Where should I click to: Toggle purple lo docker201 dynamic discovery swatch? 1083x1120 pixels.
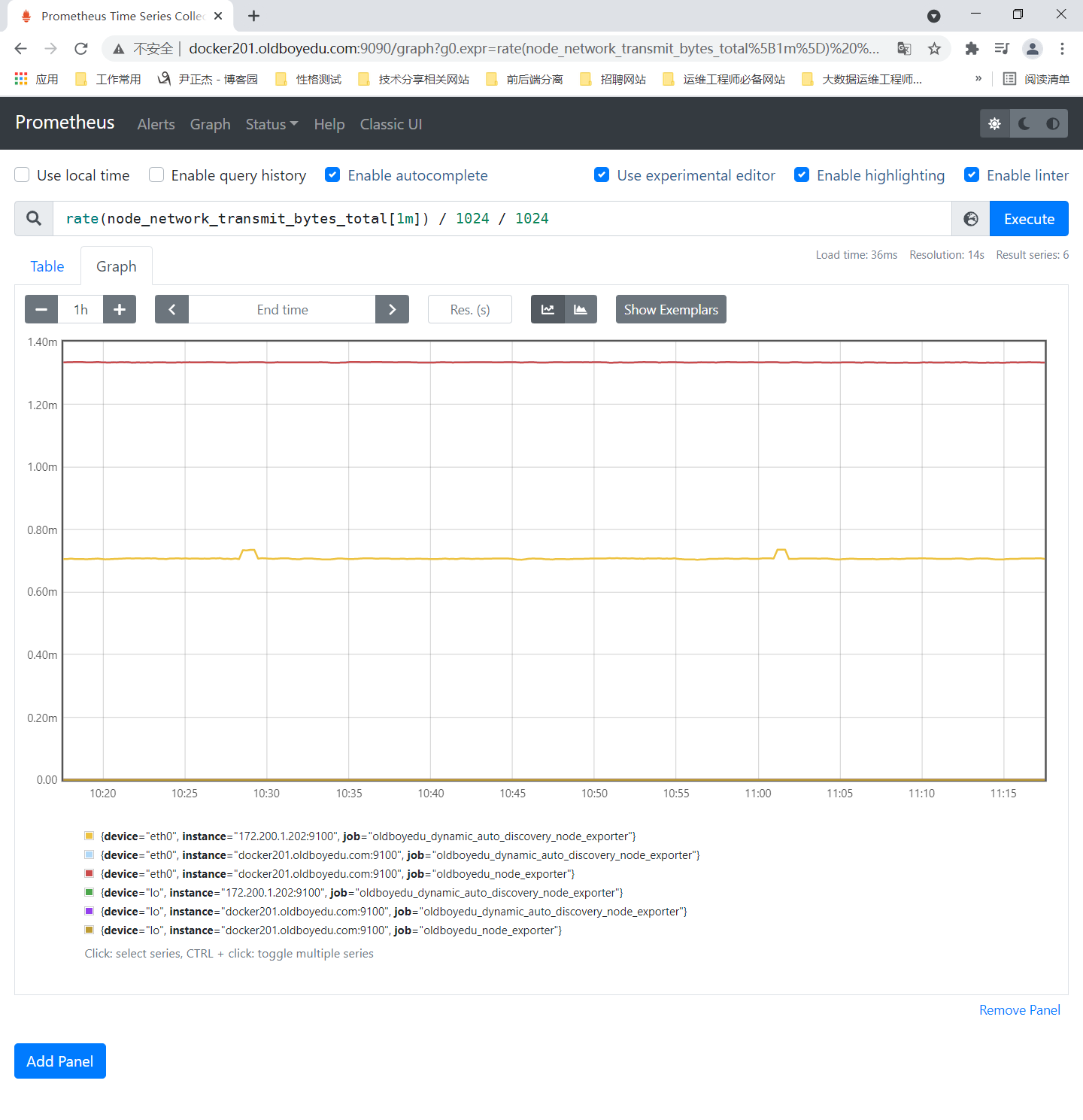[89, 911]
